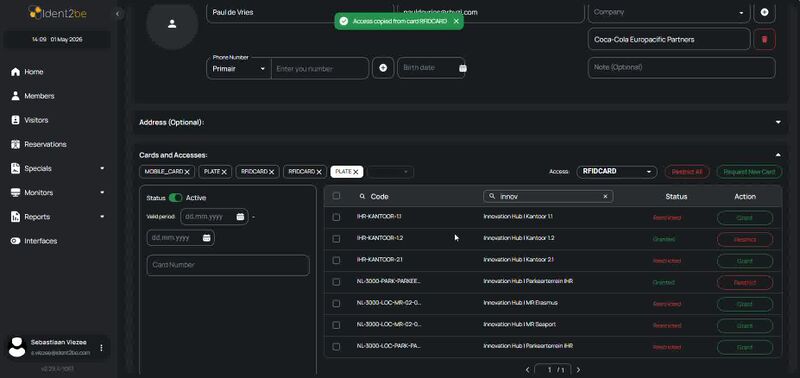Screen dimensions: 800x378
Task: Grant access for MR Erasmus row
Action: coord(745,304)
